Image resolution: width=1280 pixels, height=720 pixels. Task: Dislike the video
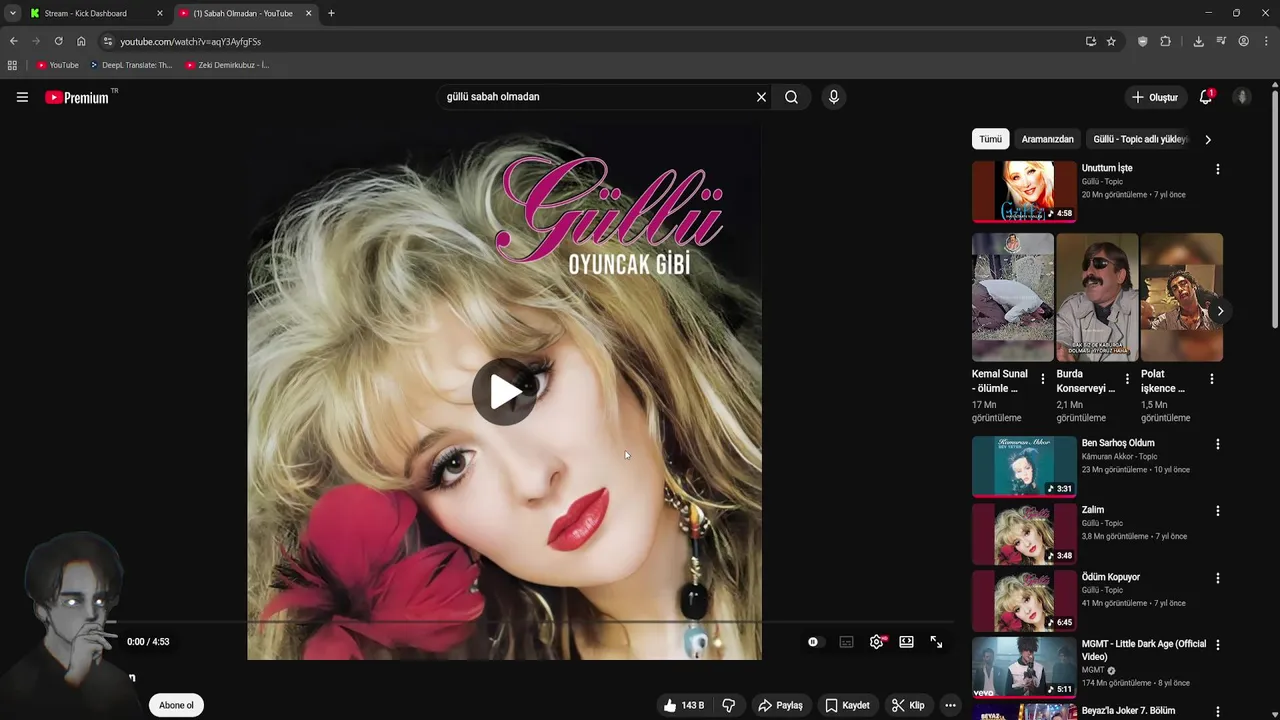(x=729, y=705)
